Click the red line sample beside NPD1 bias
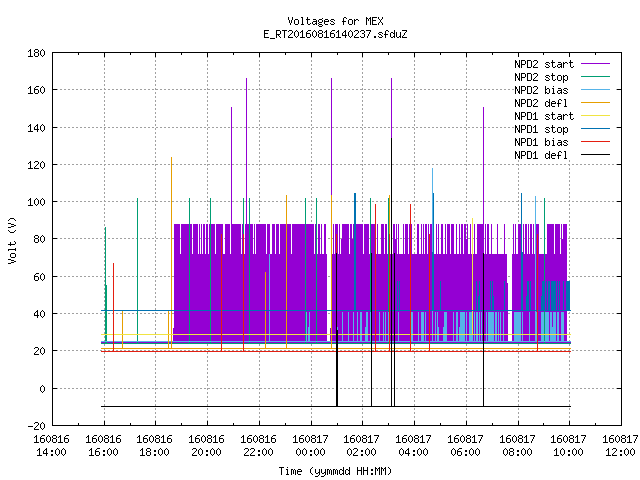Image resolution: width=640 pixels, height=480 pixels. pos(595,142)
